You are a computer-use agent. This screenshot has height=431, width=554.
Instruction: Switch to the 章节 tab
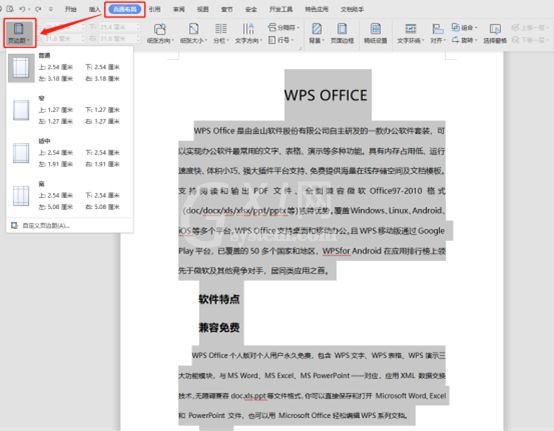coord(226,9)
